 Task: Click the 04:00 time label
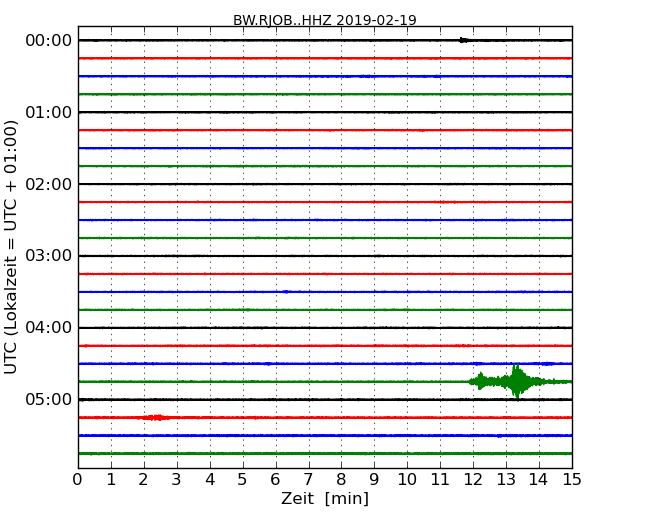pyautogui.click(x=49, y=328)
